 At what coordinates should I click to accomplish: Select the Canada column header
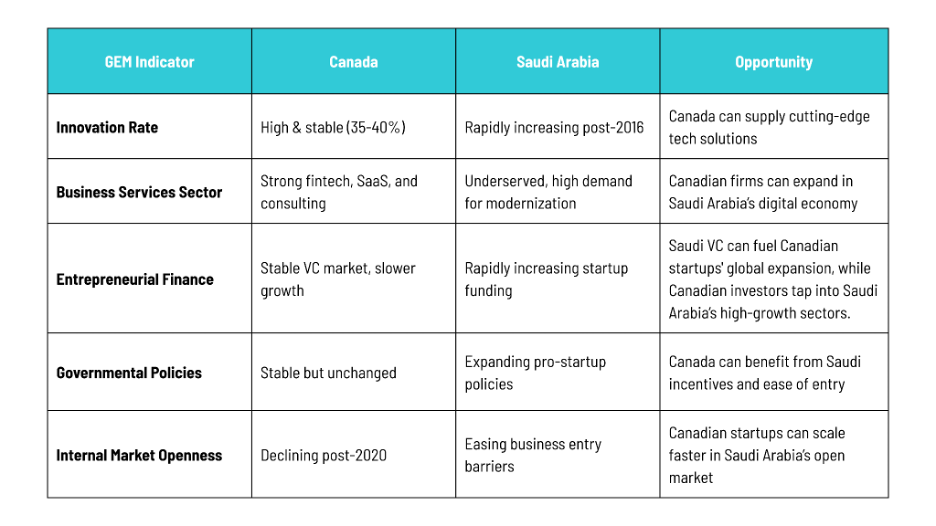click(x=353, y=62)
